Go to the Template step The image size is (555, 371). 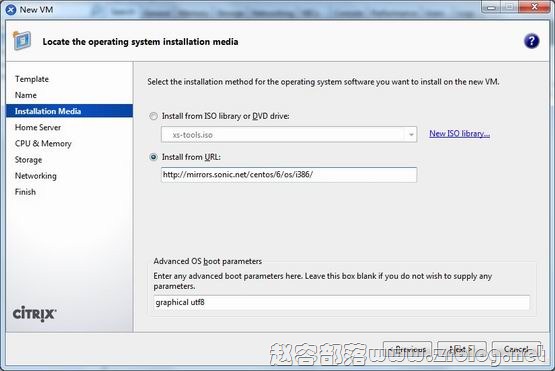pyautogui.click(x=32, y=79)
